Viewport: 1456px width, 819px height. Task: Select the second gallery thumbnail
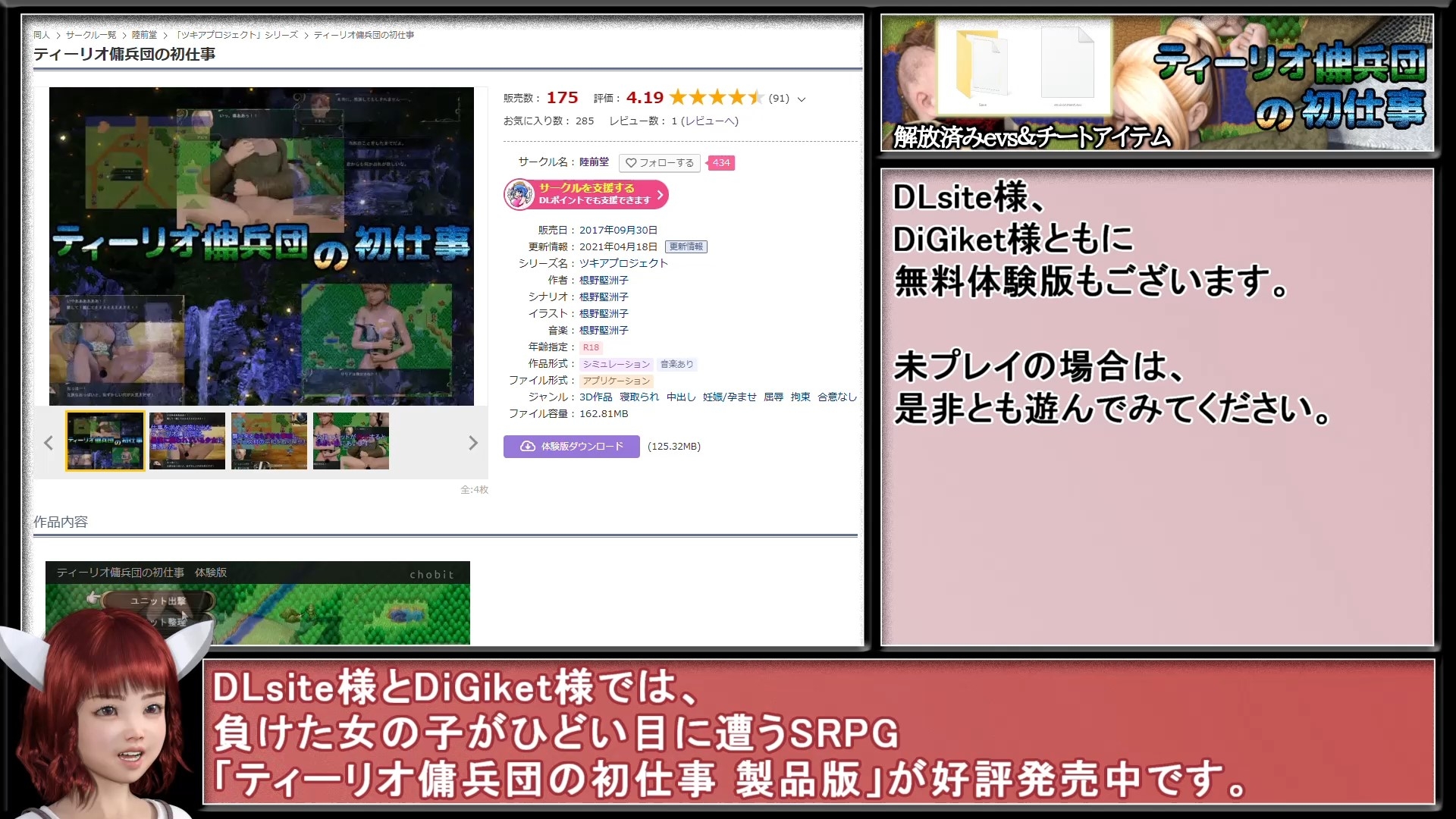pos(187,441)
